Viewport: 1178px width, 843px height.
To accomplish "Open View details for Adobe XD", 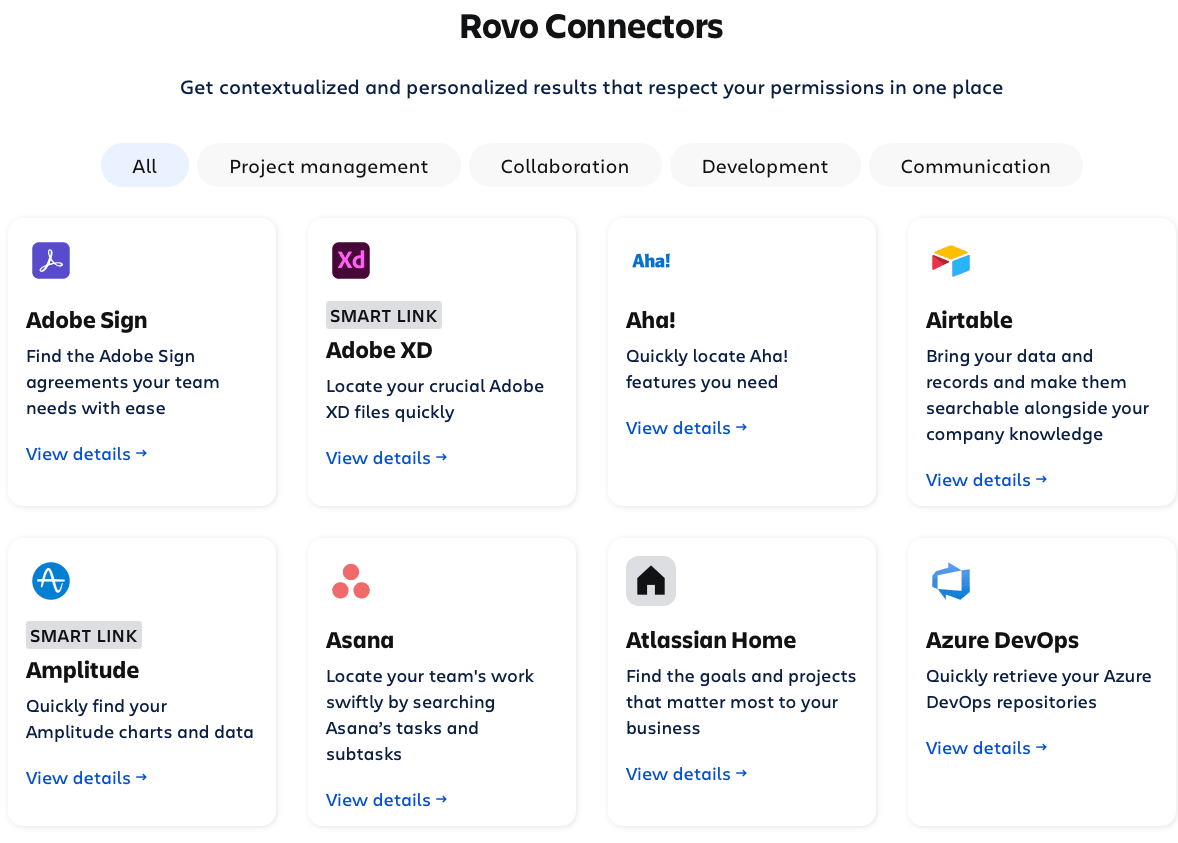I will pyautogui.click(x=386, y=458).
